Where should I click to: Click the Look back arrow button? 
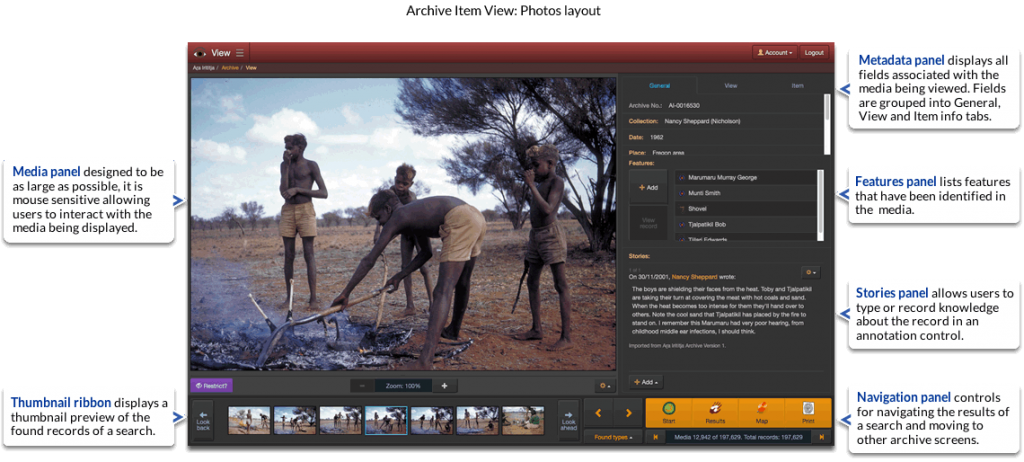tap(203, 419)
